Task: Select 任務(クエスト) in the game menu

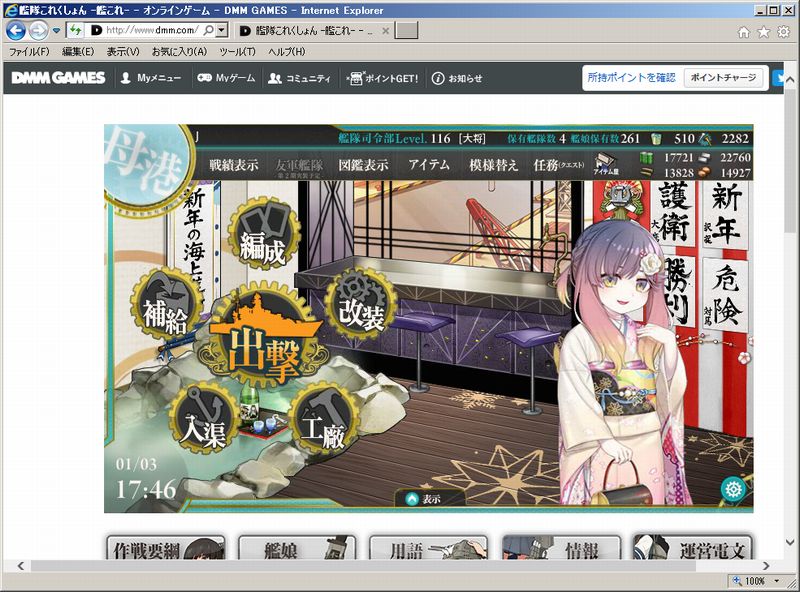Action: pos(559,165)
